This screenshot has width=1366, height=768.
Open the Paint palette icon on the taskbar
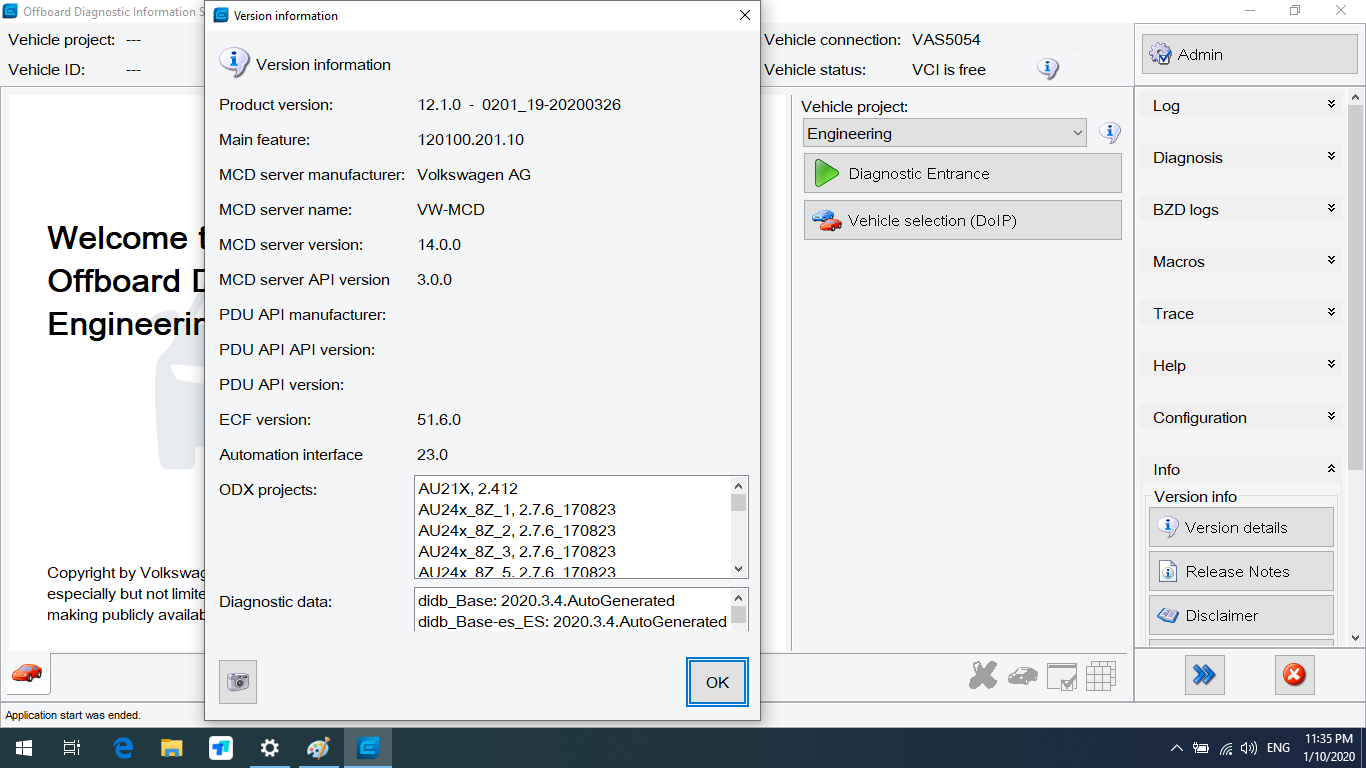(318, 748)
